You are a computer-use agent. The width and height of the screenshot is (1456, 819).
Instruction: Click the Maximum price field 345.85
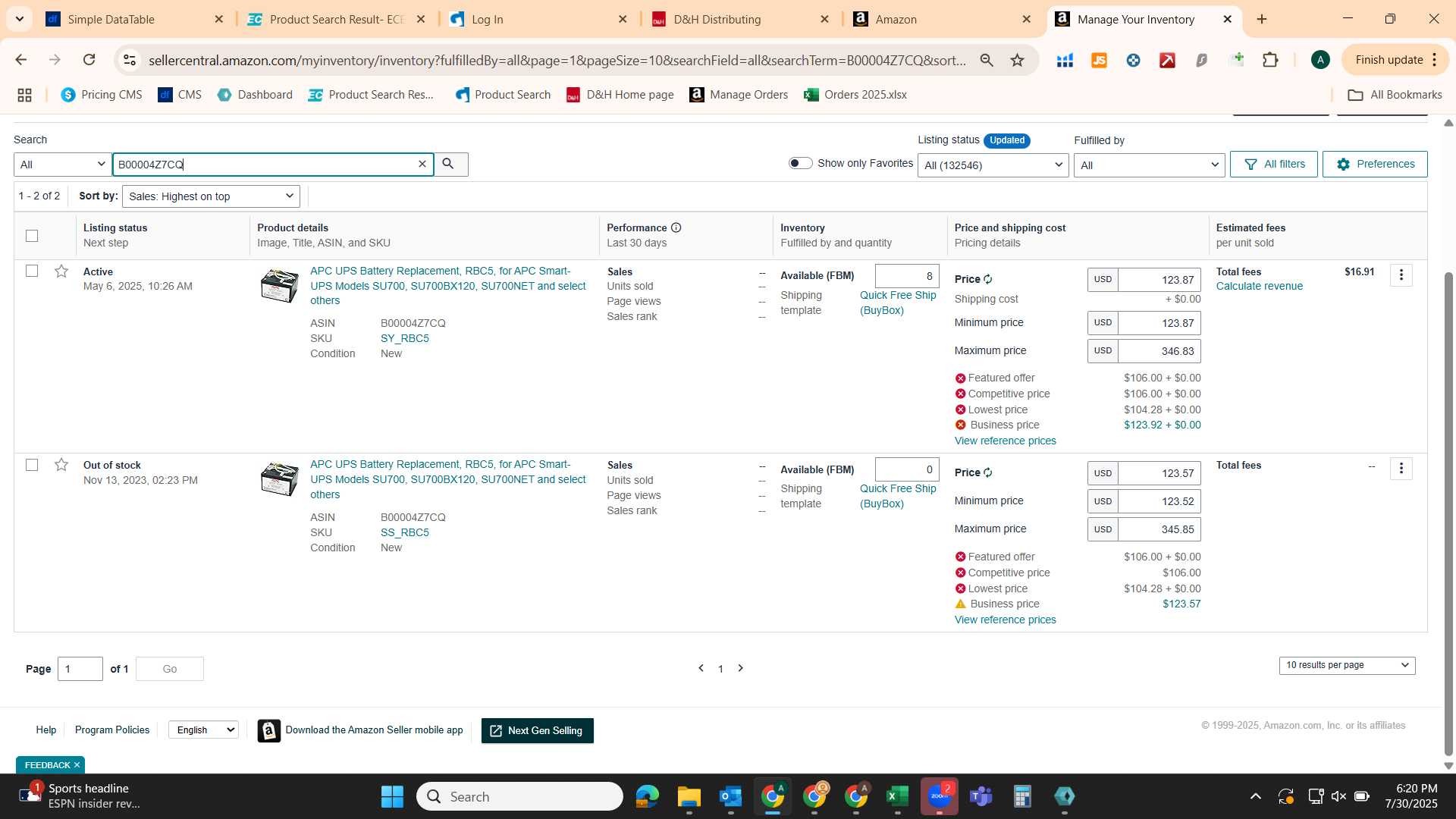tap(1159, 529)
